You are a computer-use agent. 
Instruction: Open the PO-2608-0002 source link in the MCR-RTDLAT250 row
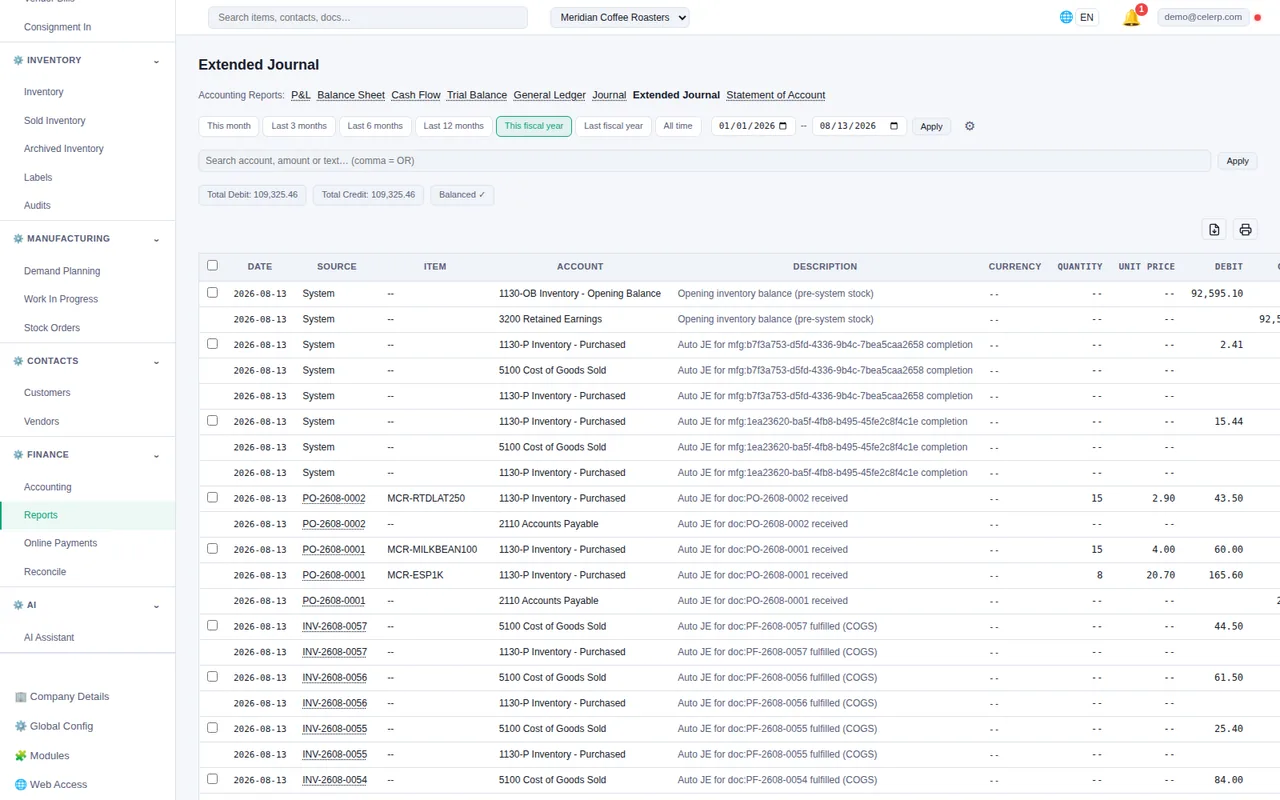coord(334,498)
